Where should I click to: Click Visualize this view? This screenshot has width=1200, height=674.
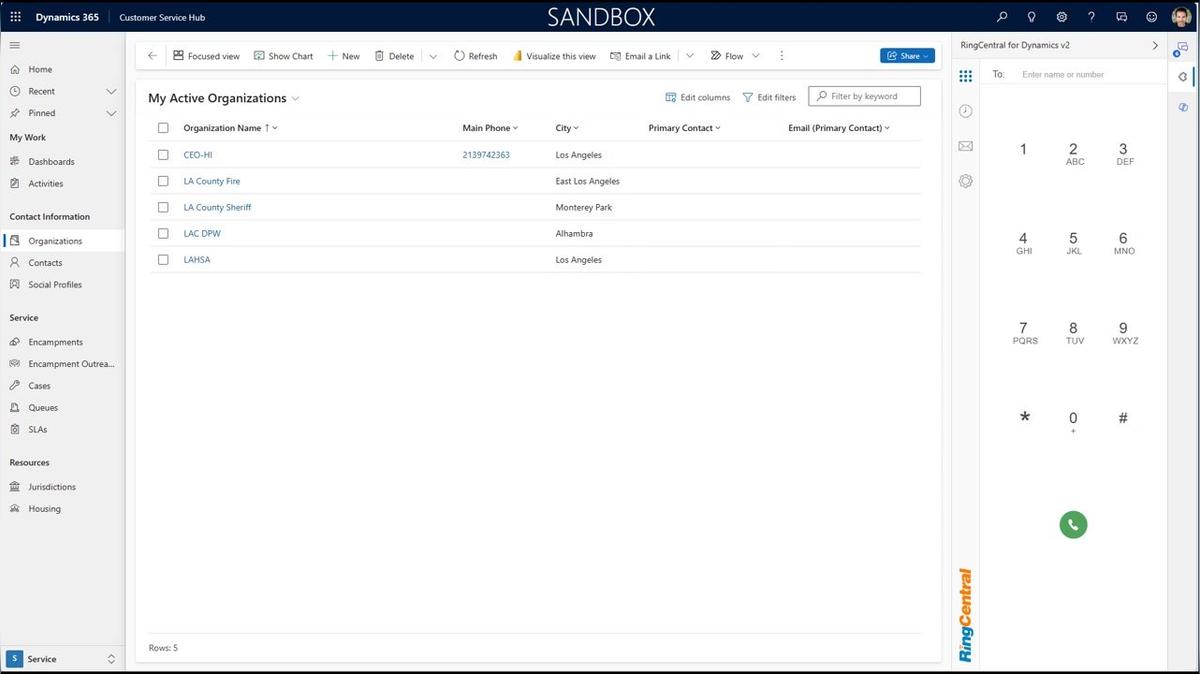[x=554, y=56]
